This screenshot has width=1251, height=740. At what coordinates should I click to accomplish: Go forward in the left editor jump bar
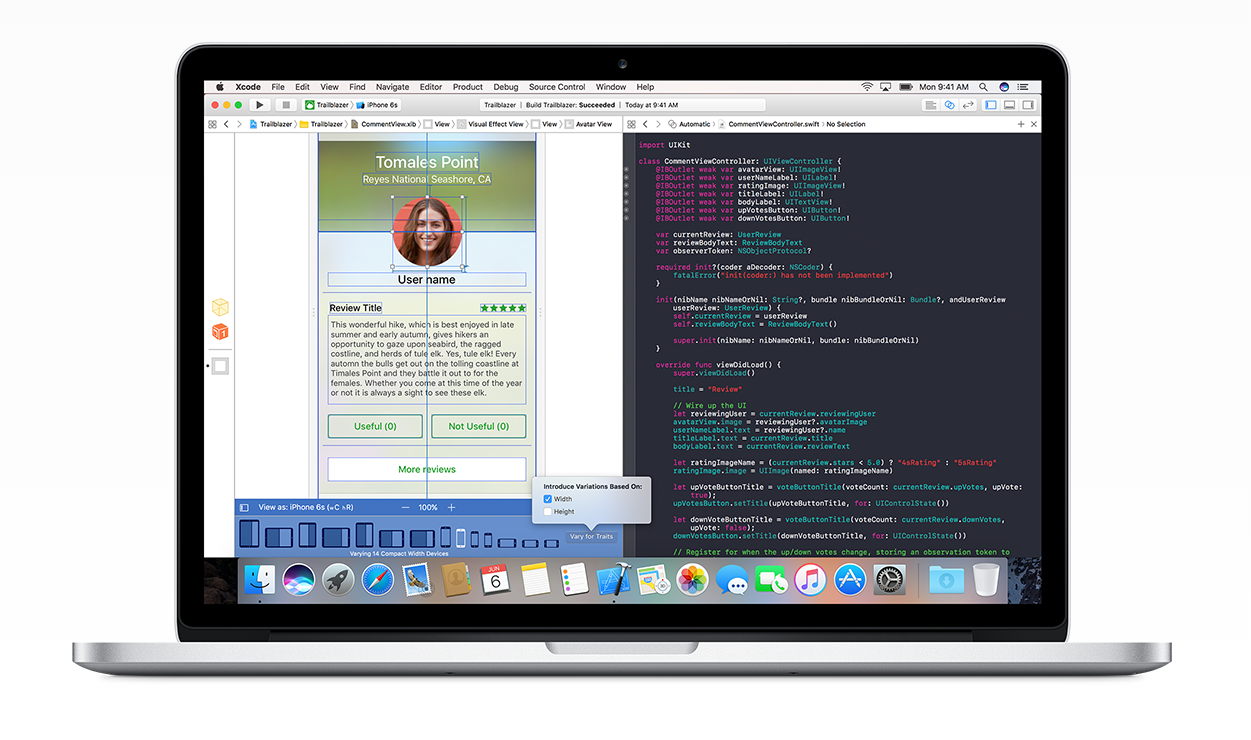[239, 124]
